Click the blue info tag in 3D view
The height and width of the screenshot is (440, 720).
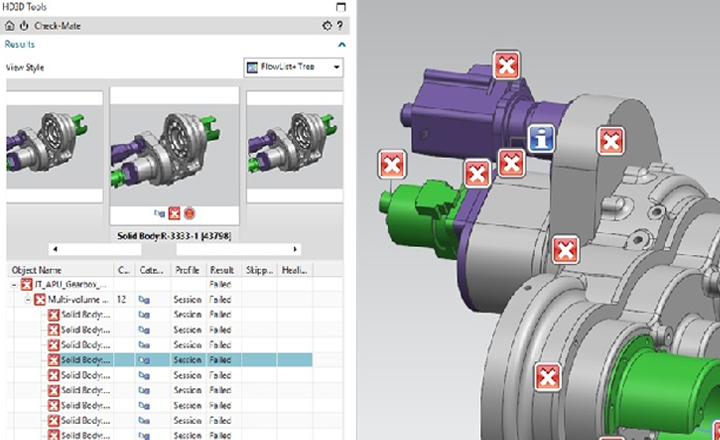coord(542,139)
